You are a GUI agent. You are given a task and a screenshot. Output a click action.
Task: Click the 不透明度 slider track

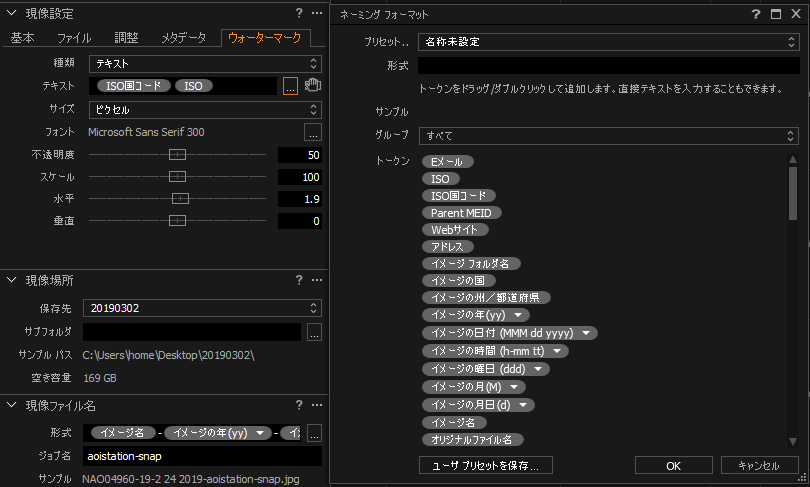[180, 155]
